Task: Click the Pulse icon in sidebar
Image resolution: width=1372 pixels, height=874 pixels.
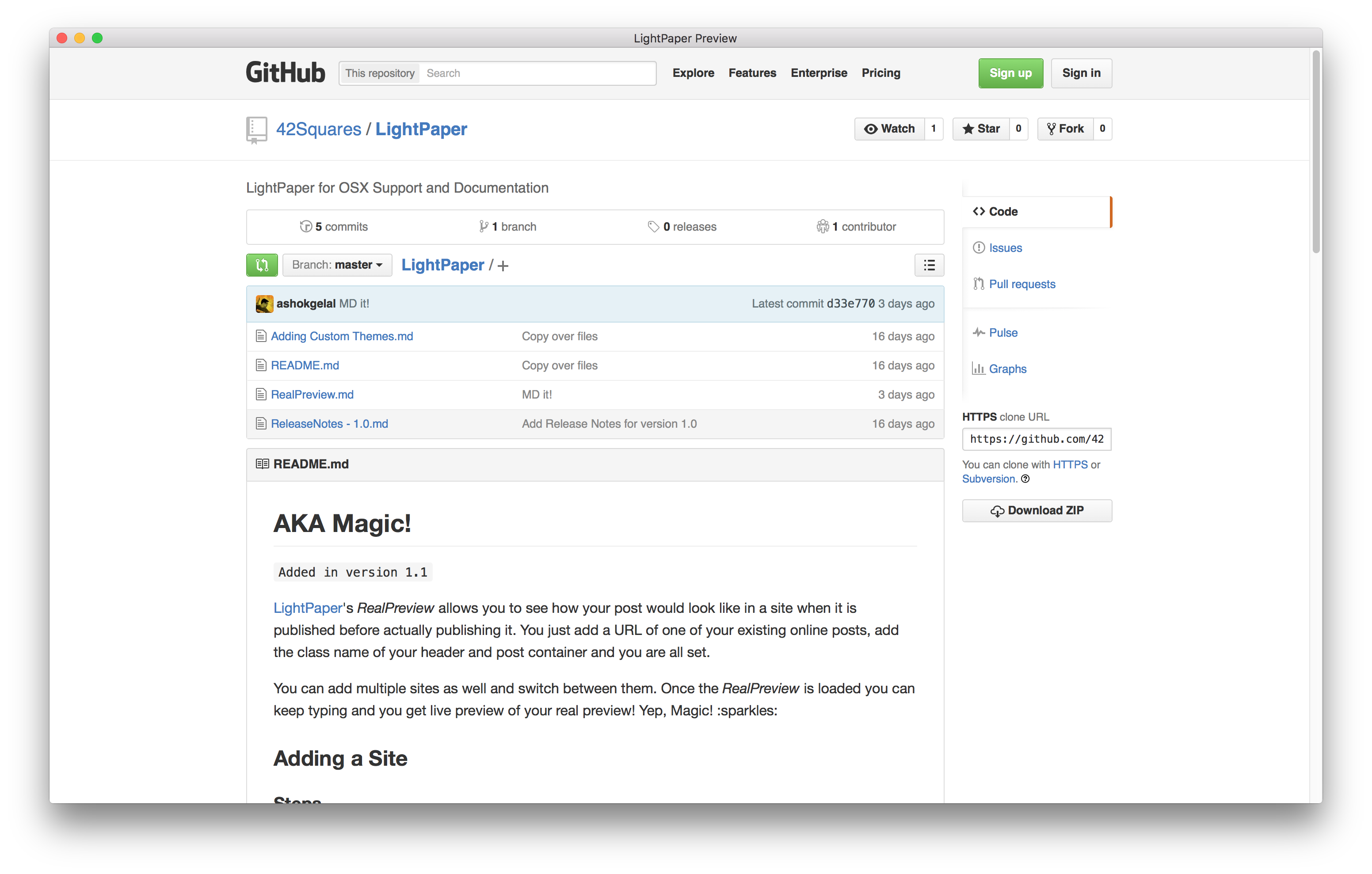Action: [x=978, y=332]
